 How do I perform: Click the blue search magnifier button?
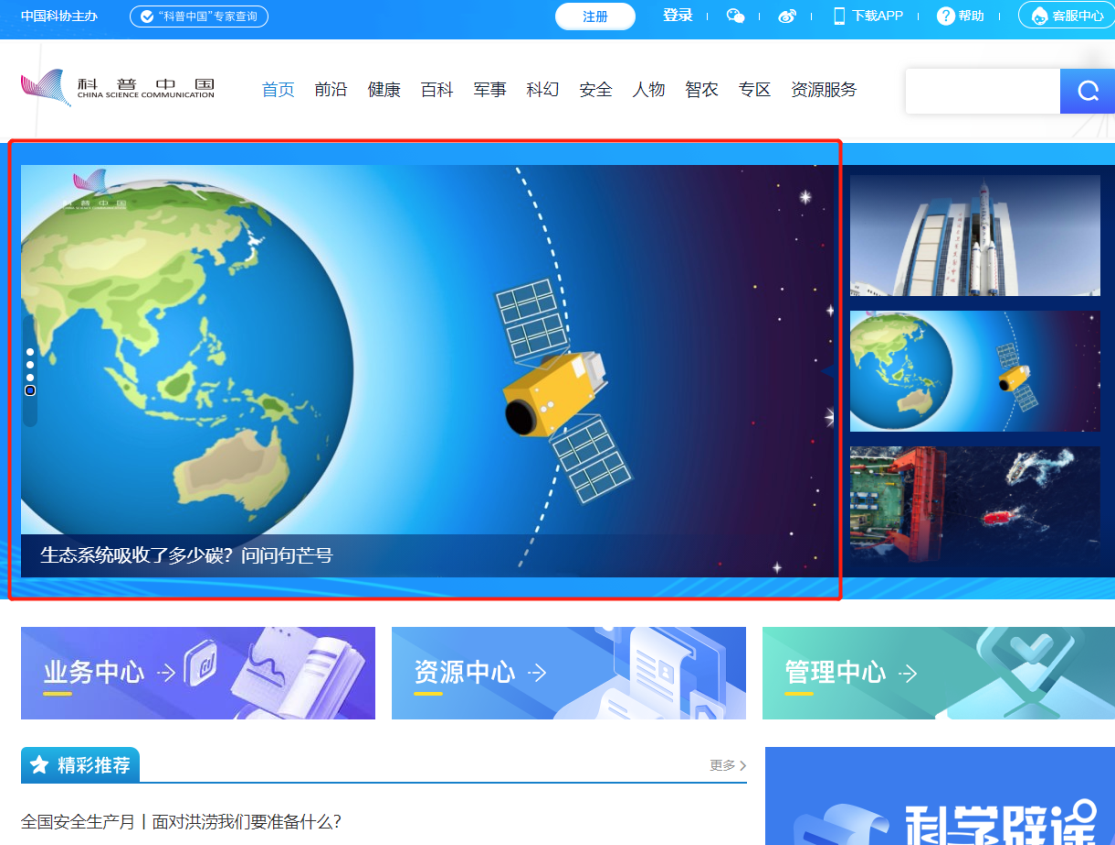pyautogui.click(x=1087, y=91)
